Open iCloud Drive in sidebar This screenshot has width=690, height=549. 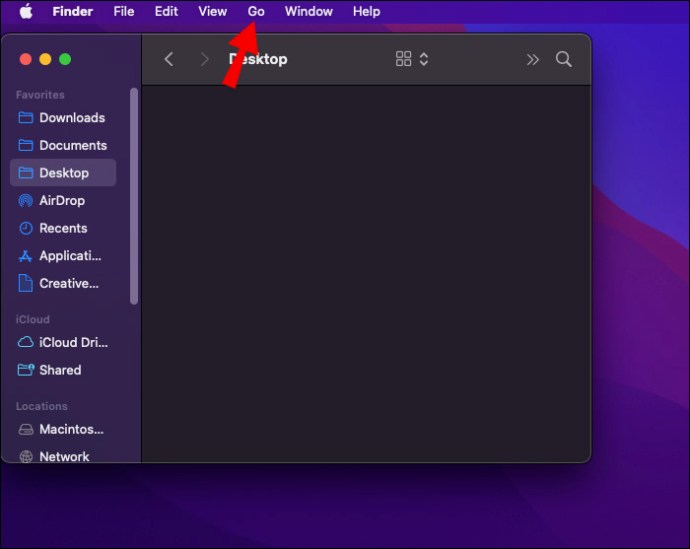click(63, 342)
